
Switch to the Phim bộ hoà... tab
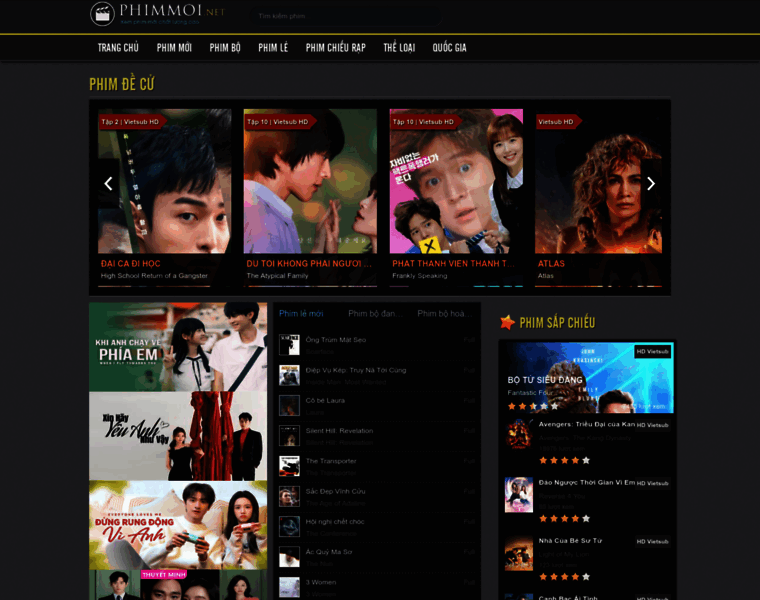point(445,314)
